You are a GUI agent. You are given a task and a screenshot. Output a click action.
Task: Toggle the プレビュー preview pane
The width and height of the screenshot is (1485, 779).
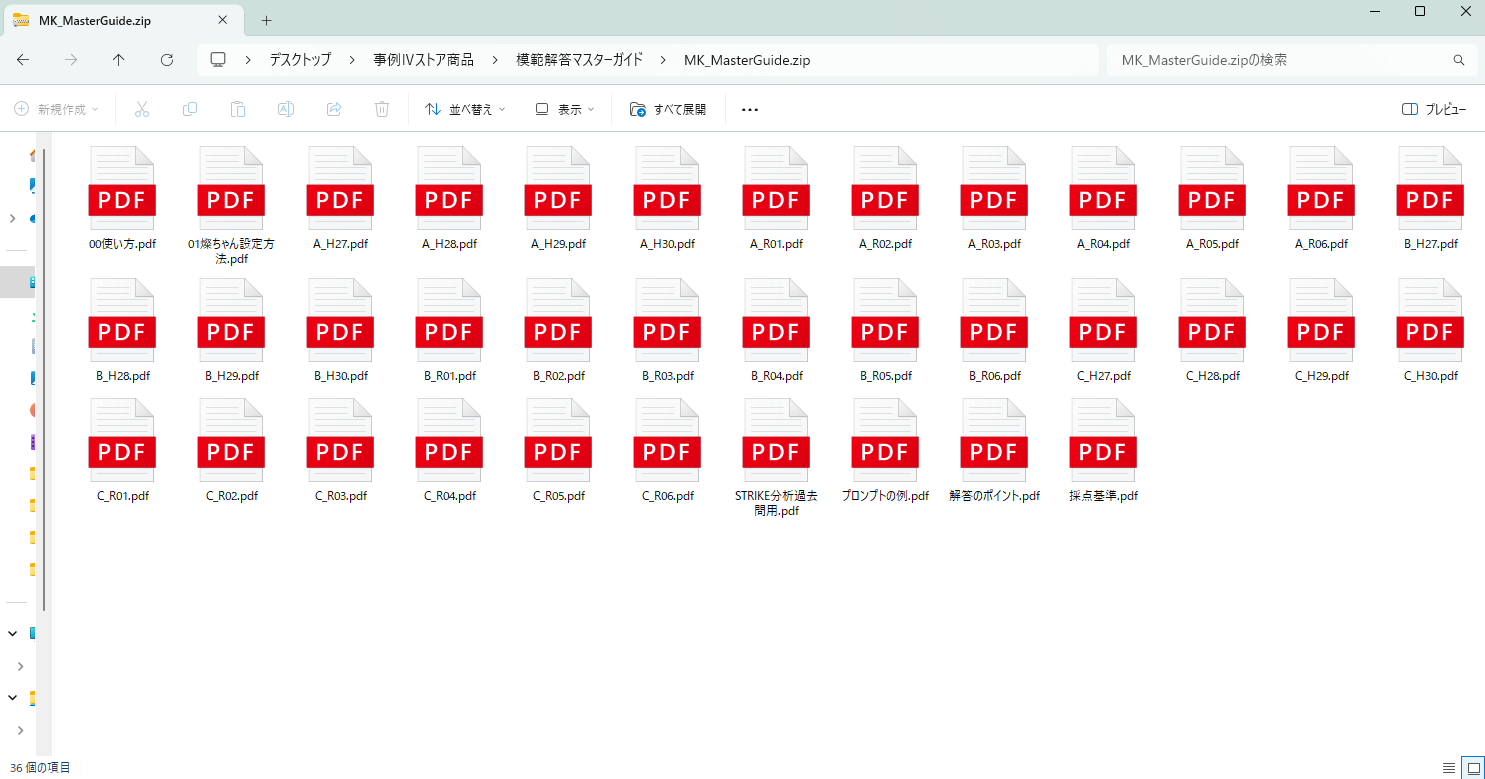pyautogui.click(x=1434, y=109)
